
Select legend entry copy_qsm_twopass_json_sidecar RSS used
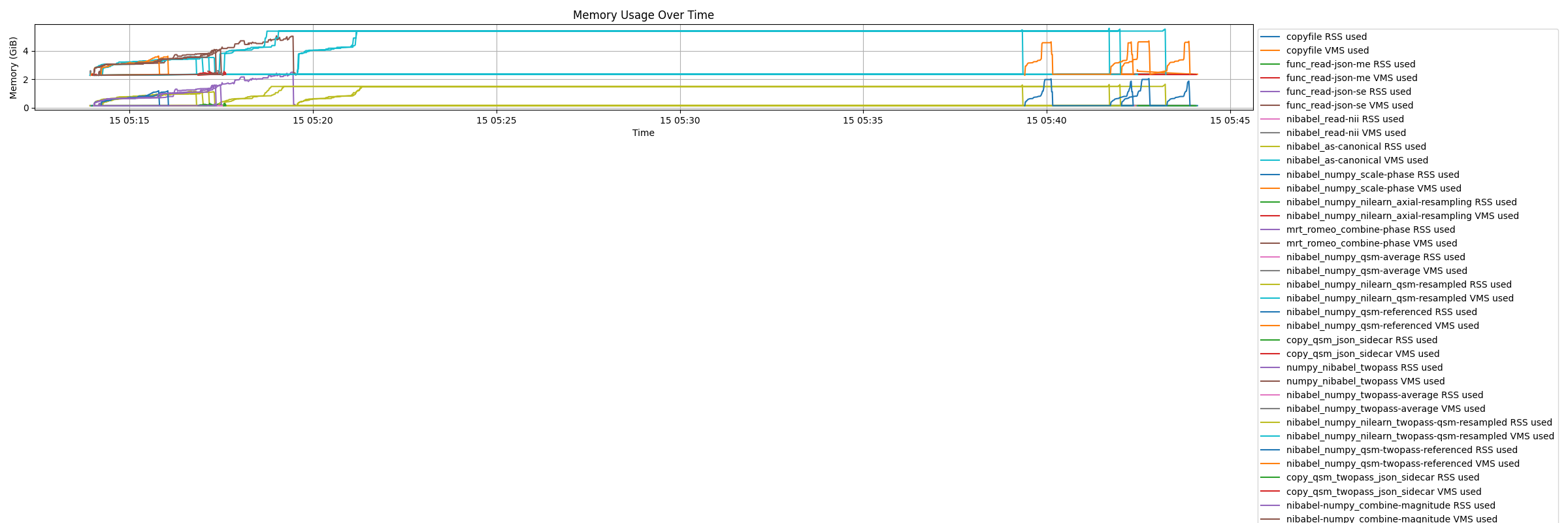click(x=1370, y=478)
